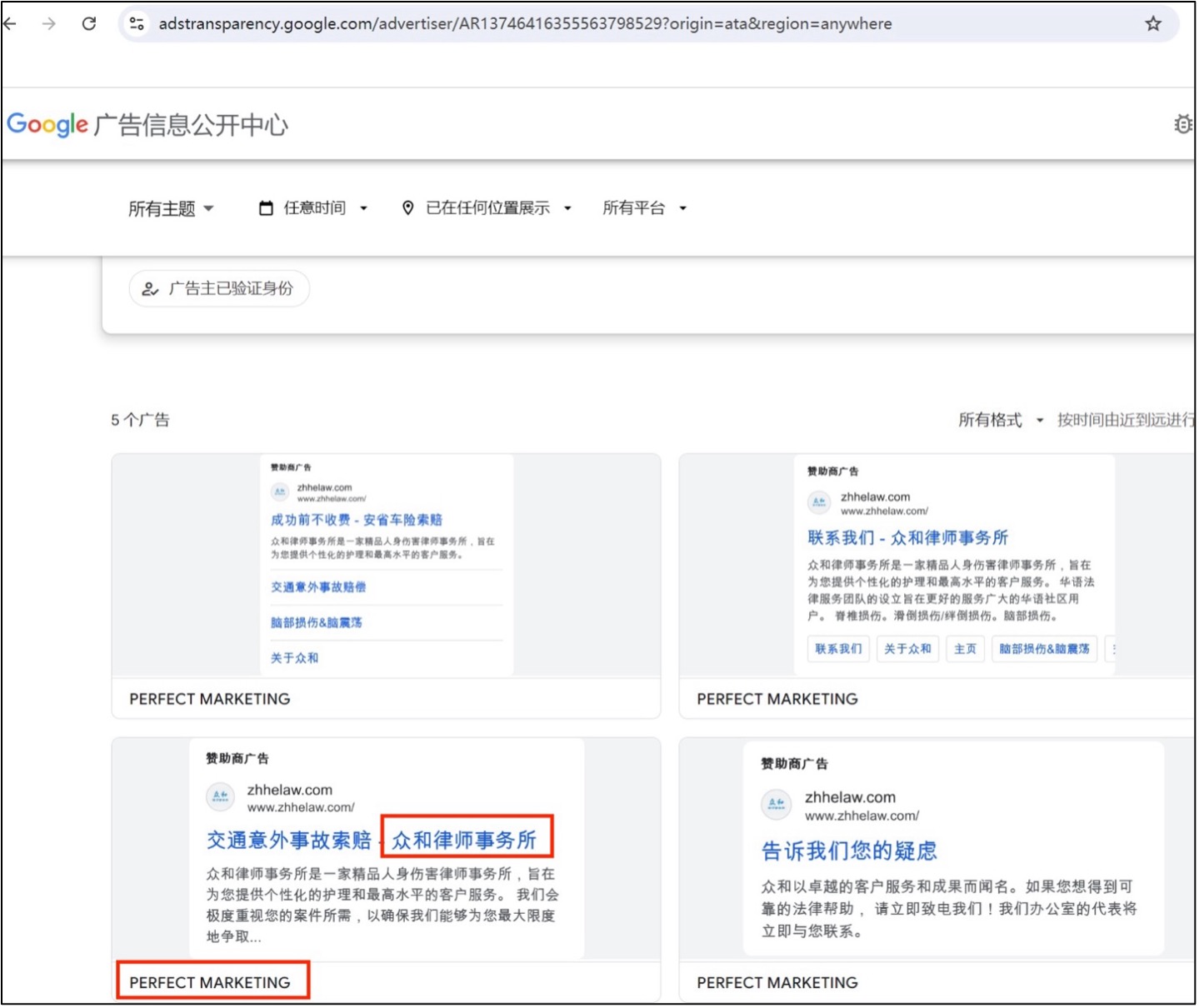Click 赞助商广告 label in the 联系我们 ad

[x=832, y=472]
